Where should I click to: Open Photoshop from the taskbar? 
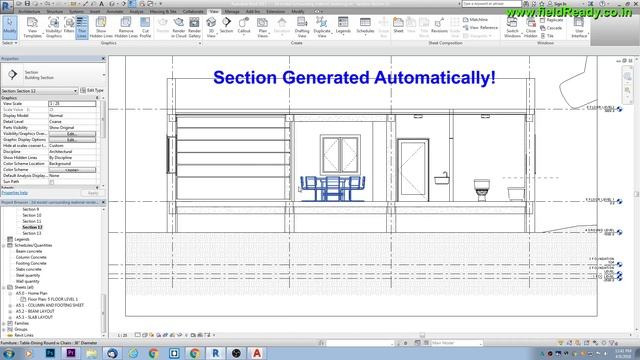pos(51,353)
